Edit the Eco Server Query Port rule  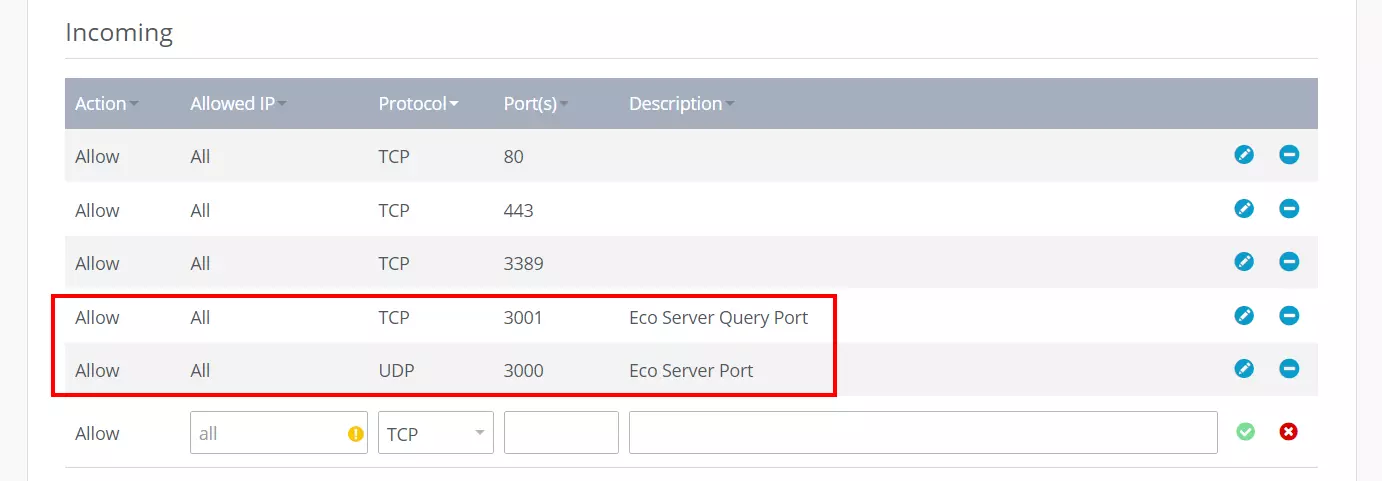(x=1244, y=316)
